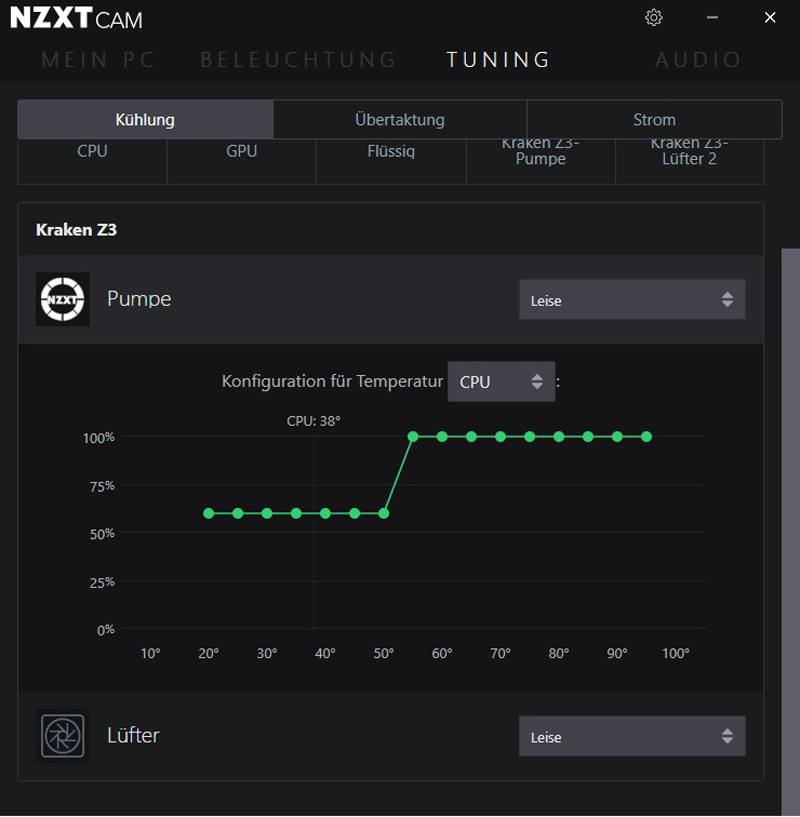Click the Pumpe label text
Image resolution: width=800 pixels, height=817 pixels.
pos(139,299)
